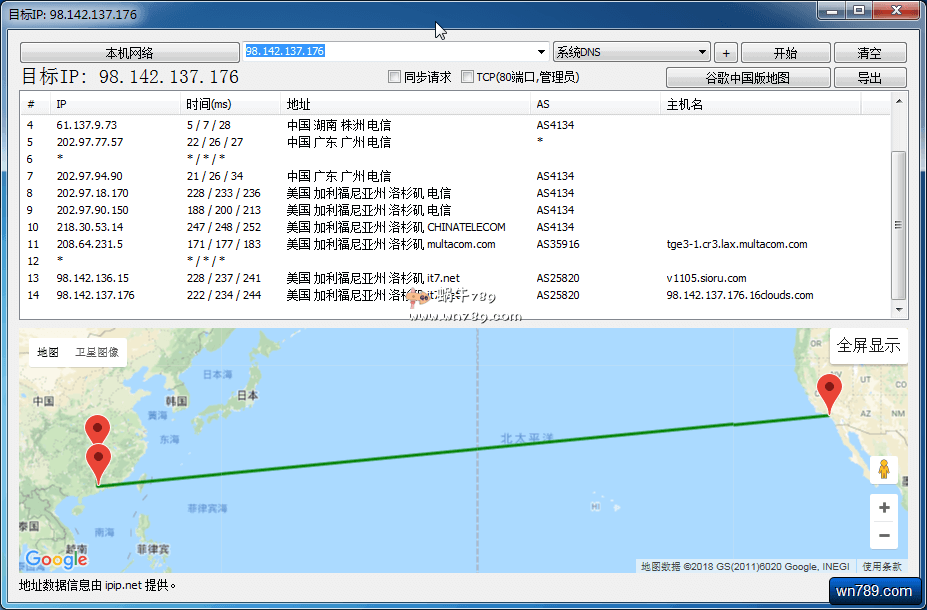Expand the target IP address dropdown arrow
This screenshot has height=610, width=927.
[542, 52]
